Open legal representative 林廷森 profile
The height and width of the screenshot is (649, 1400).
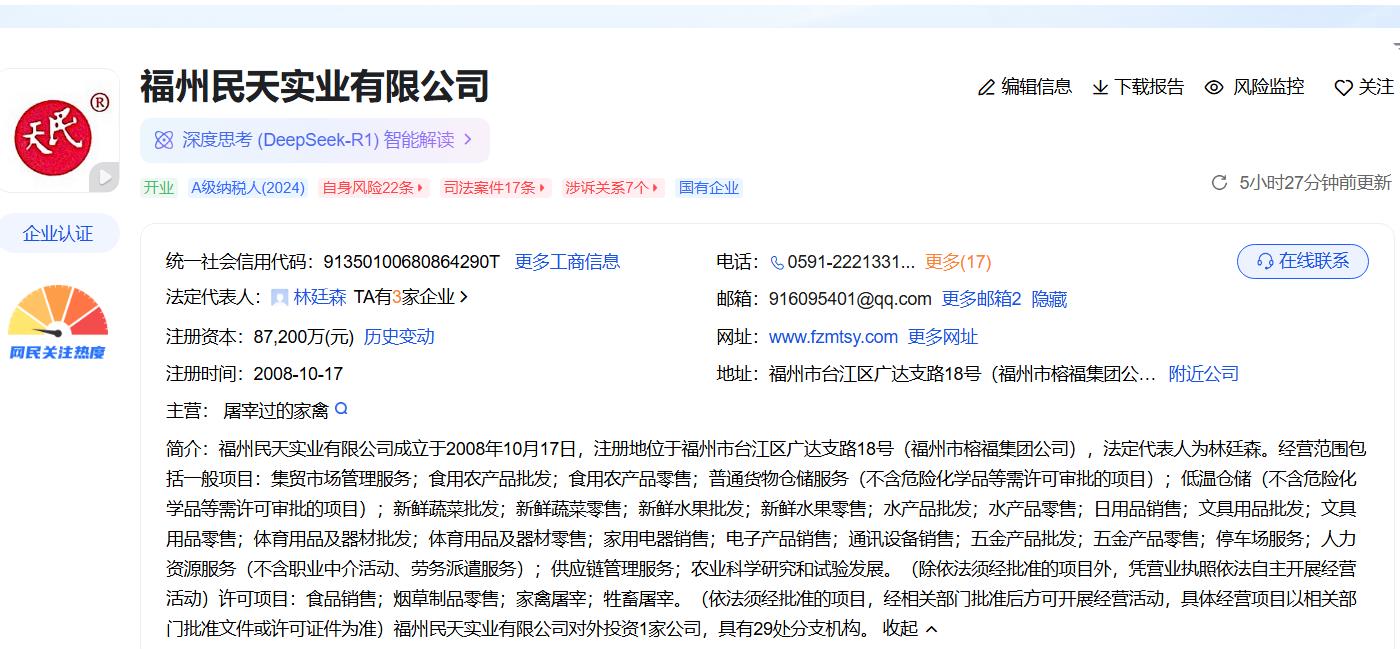click(319, 297)
